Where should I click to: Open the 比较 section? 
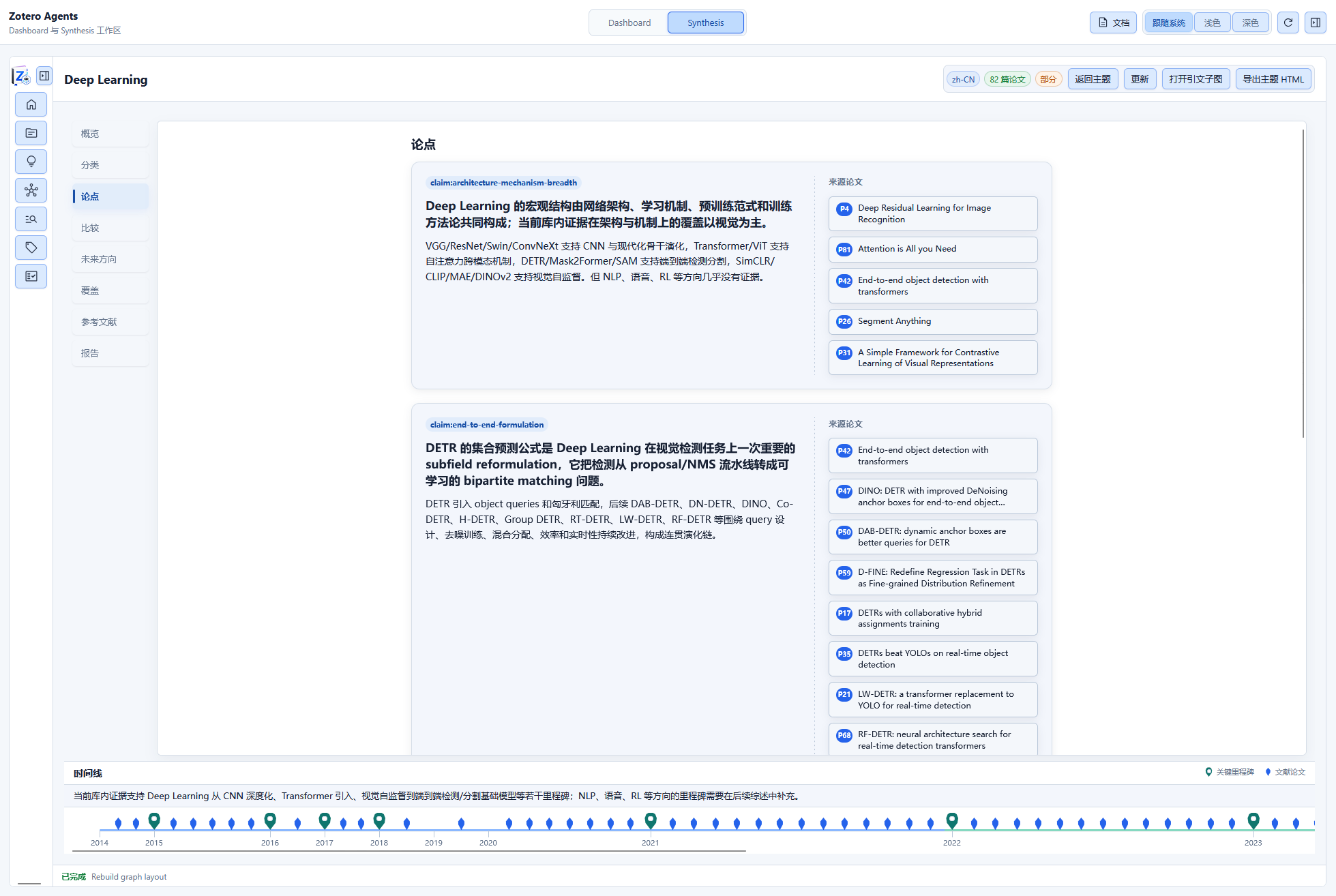[110, 228]
